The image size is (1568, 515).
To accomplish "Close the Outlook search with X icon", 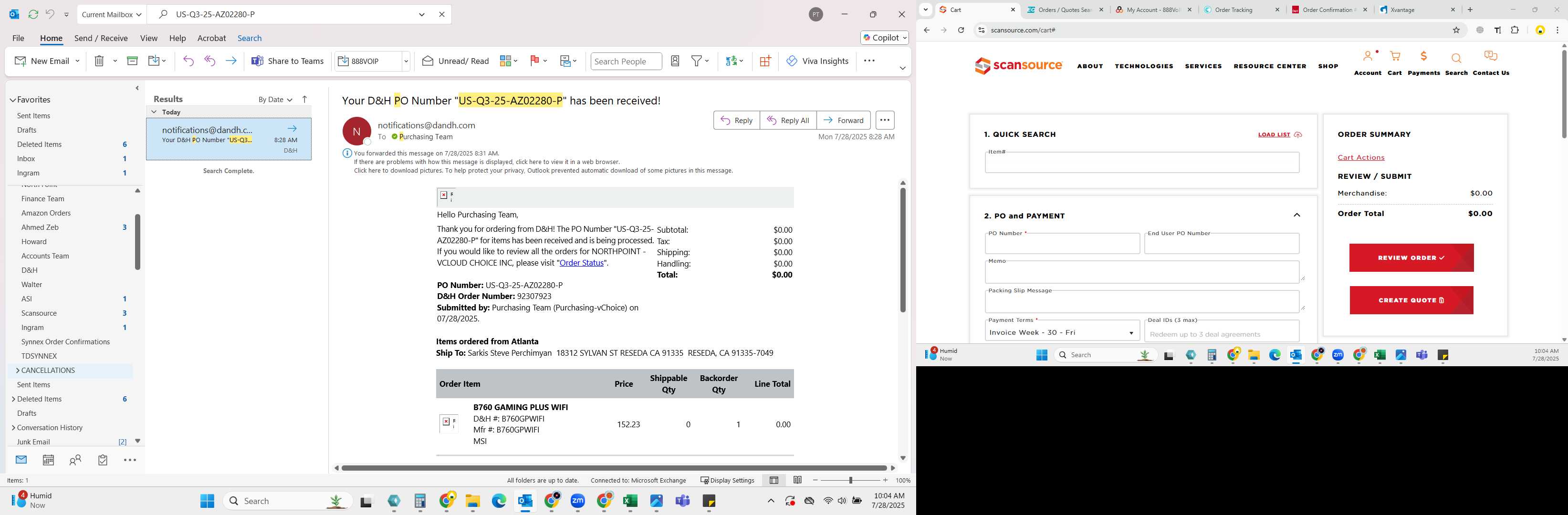I will [x=442, y=14].
